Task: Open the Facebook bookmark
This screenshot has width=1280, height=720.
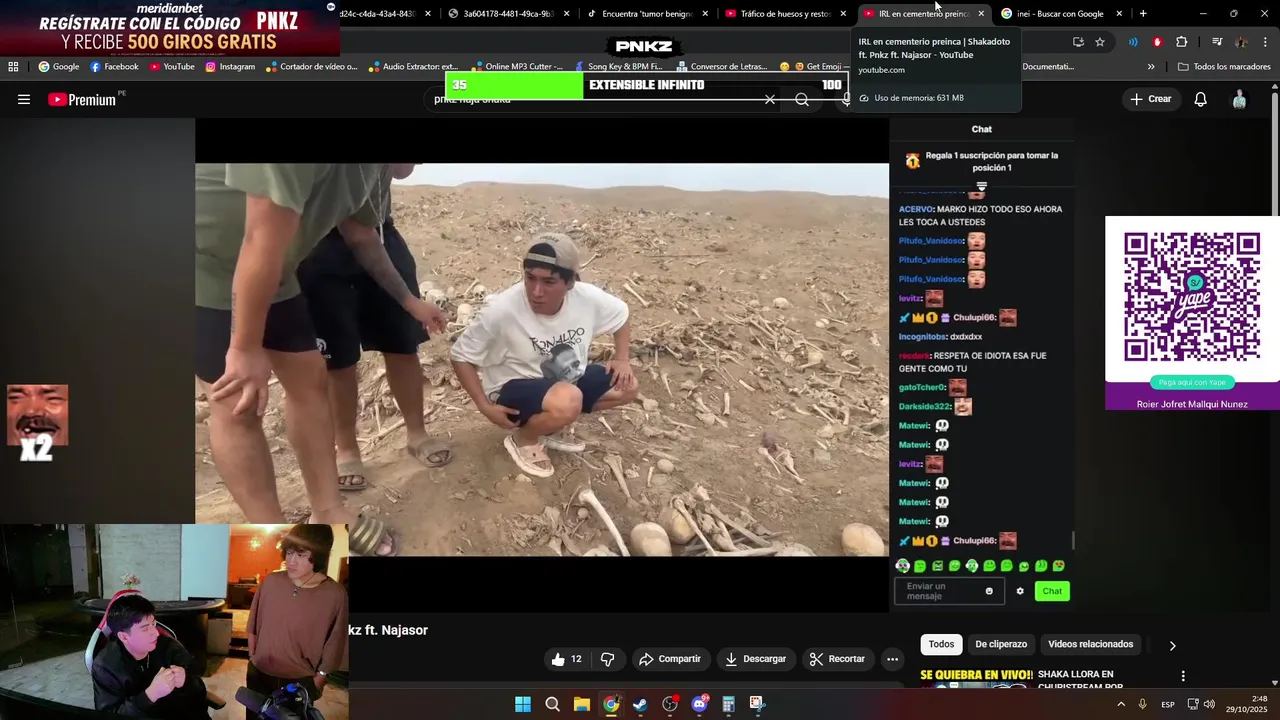Action: tap(114, 67)
